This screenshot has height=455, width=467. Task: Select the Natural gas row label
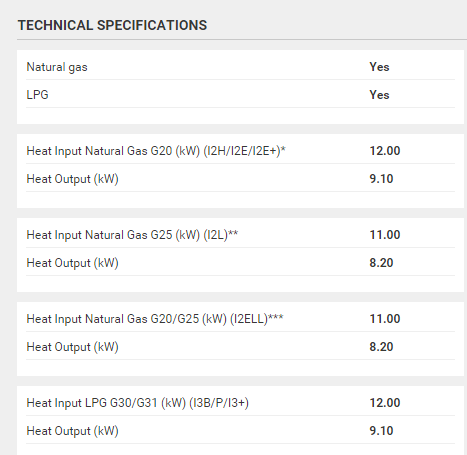pos(57,67)
